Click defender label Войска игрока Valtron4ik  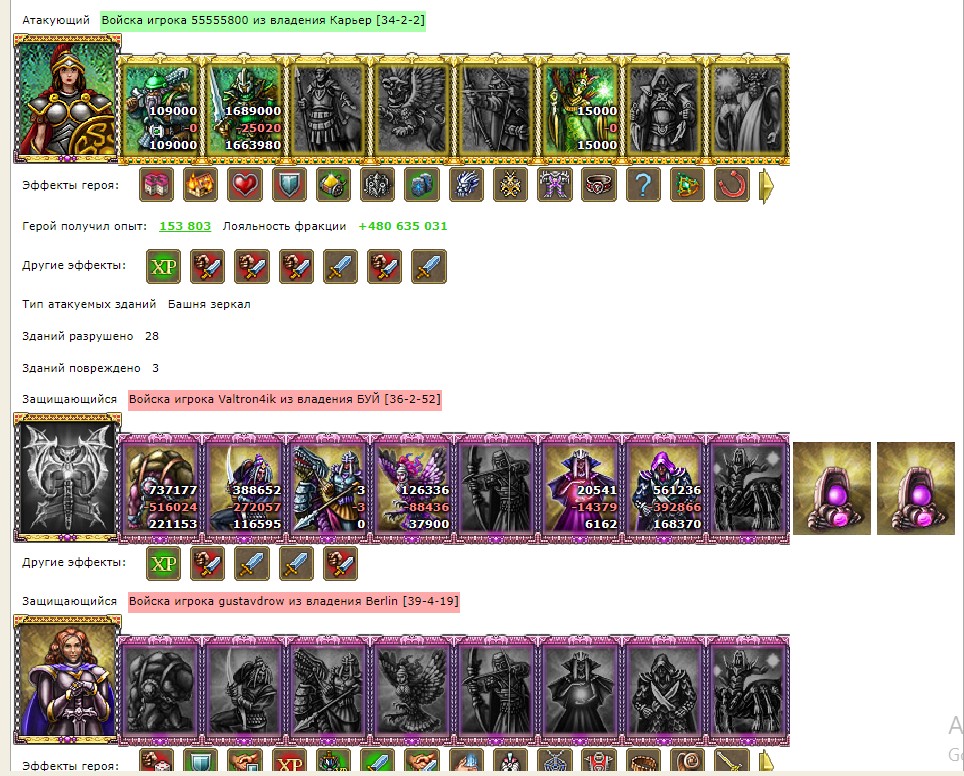tap(285, 399)
